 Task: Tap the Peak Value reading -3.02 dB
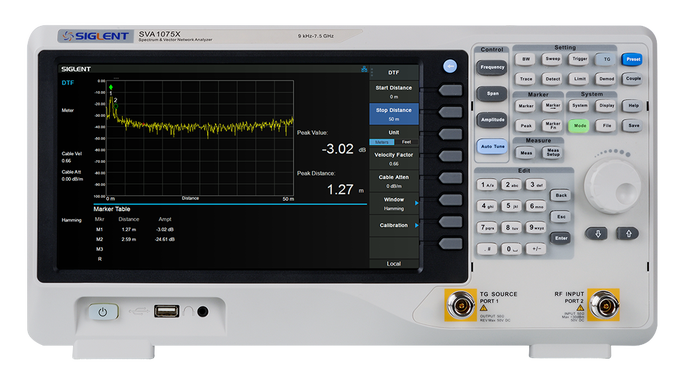(x=343, y=149)
